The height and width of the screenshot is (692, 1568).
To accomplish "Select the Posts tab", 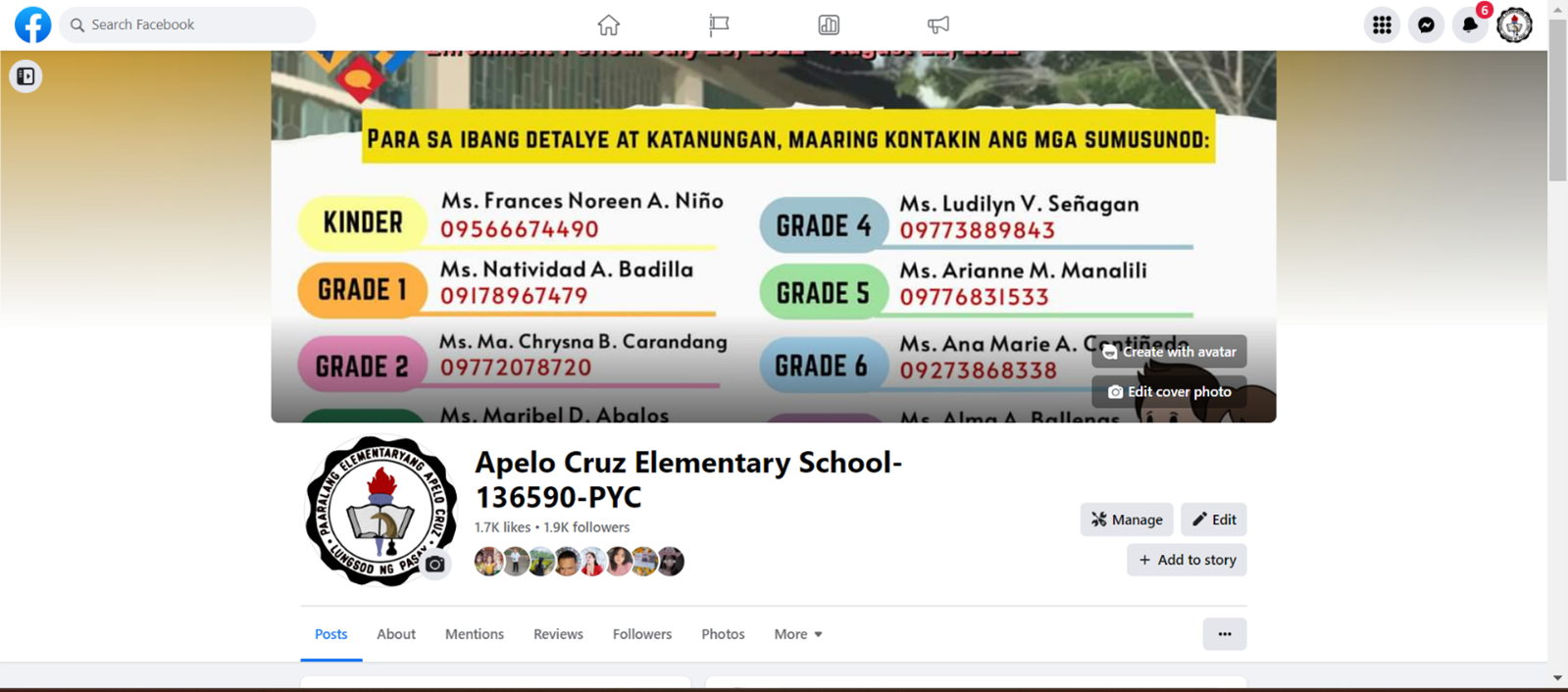I will pos(330,634).
